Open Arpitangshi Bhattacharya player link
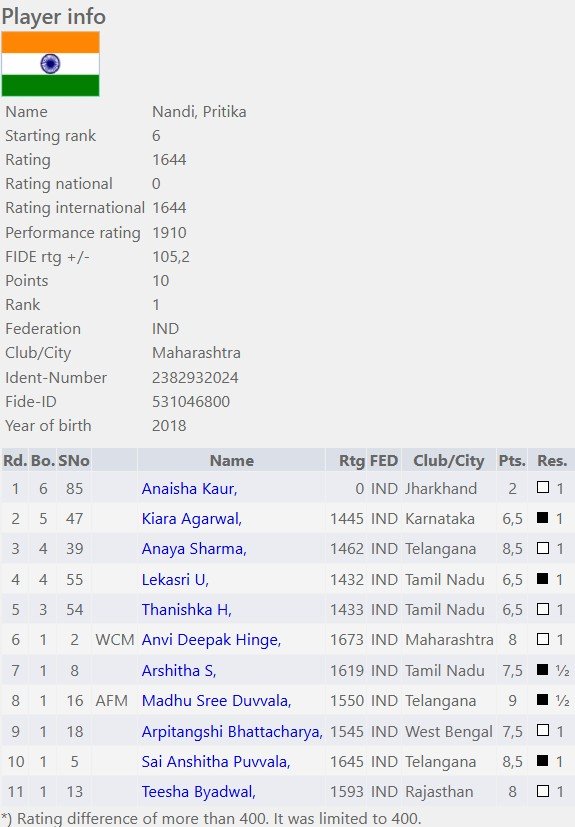The height and width of the screenshot is (827, 575). coord(232,731)
